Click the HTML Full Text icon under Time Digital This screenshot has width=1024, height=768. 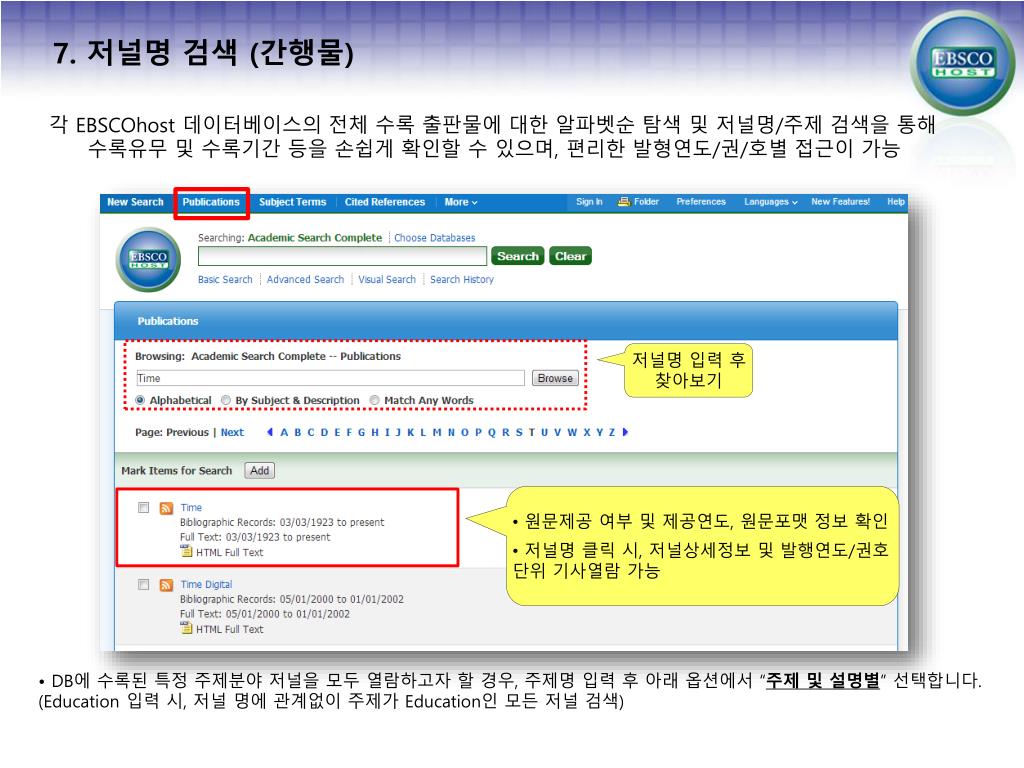tap(187, 628)
